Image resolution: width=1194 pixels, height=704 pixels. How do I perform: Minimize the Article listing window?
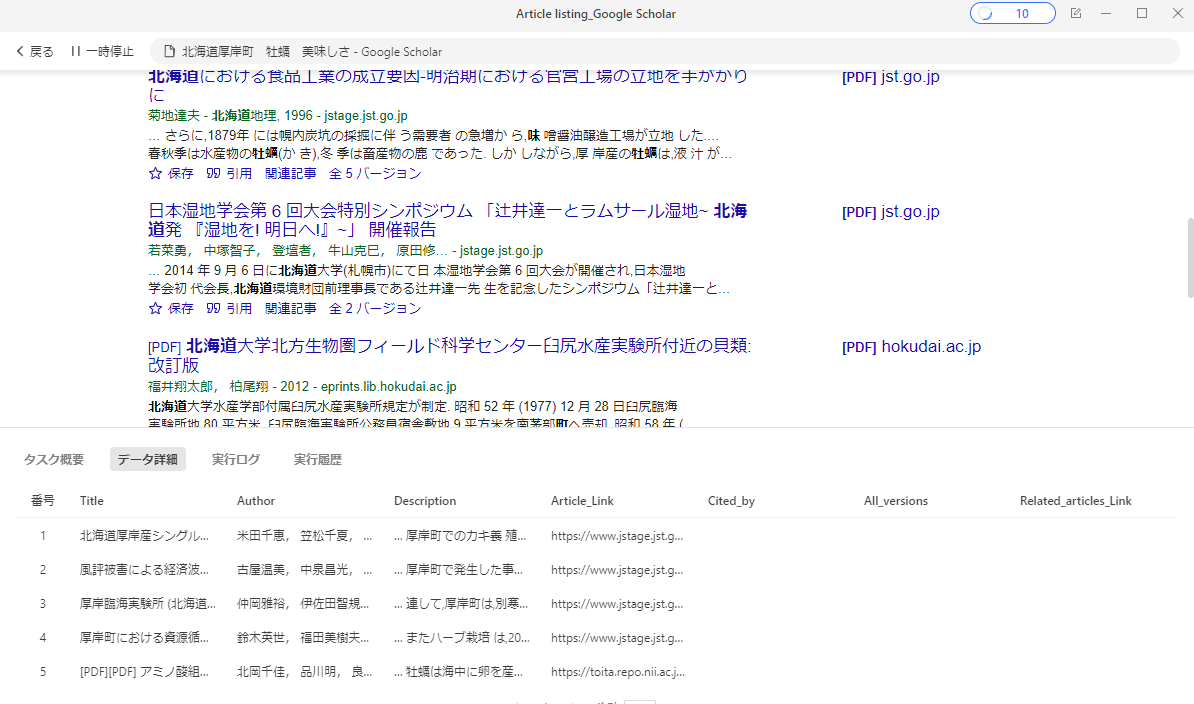[1106, 14]
